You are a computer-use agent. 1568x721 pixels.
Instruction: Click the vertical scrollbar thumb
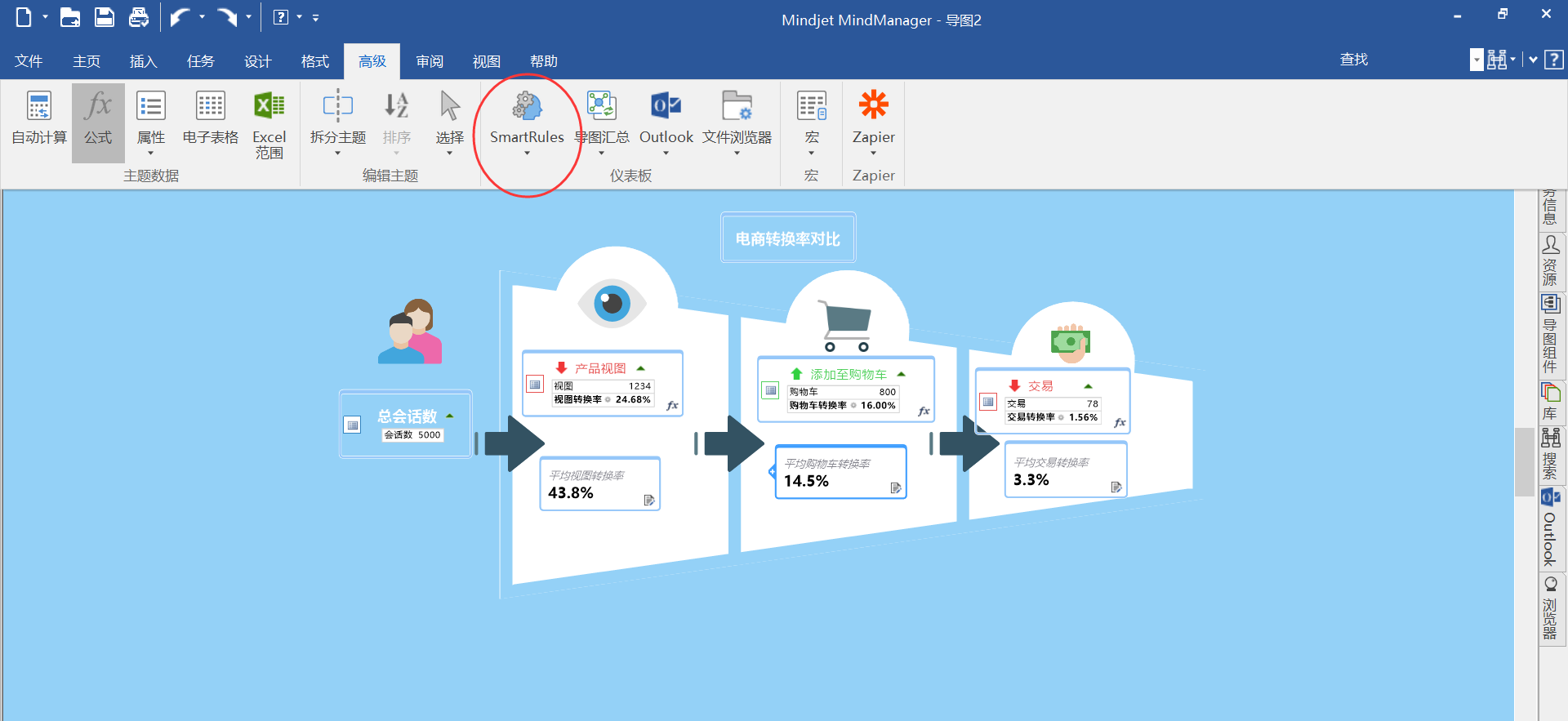click(1524, 461)
